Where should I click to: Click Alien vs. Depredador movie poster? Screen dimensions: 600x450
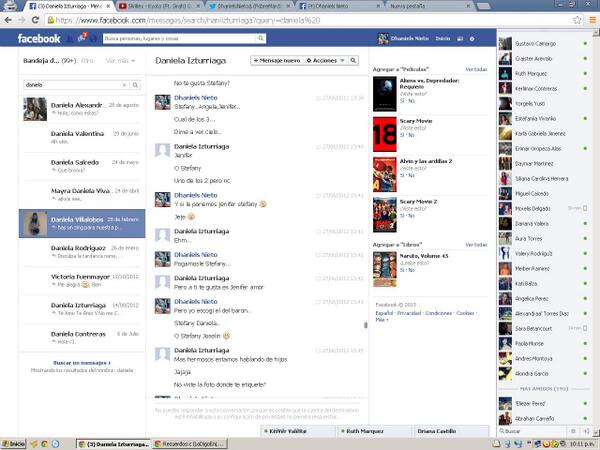(x=385, y=94)
